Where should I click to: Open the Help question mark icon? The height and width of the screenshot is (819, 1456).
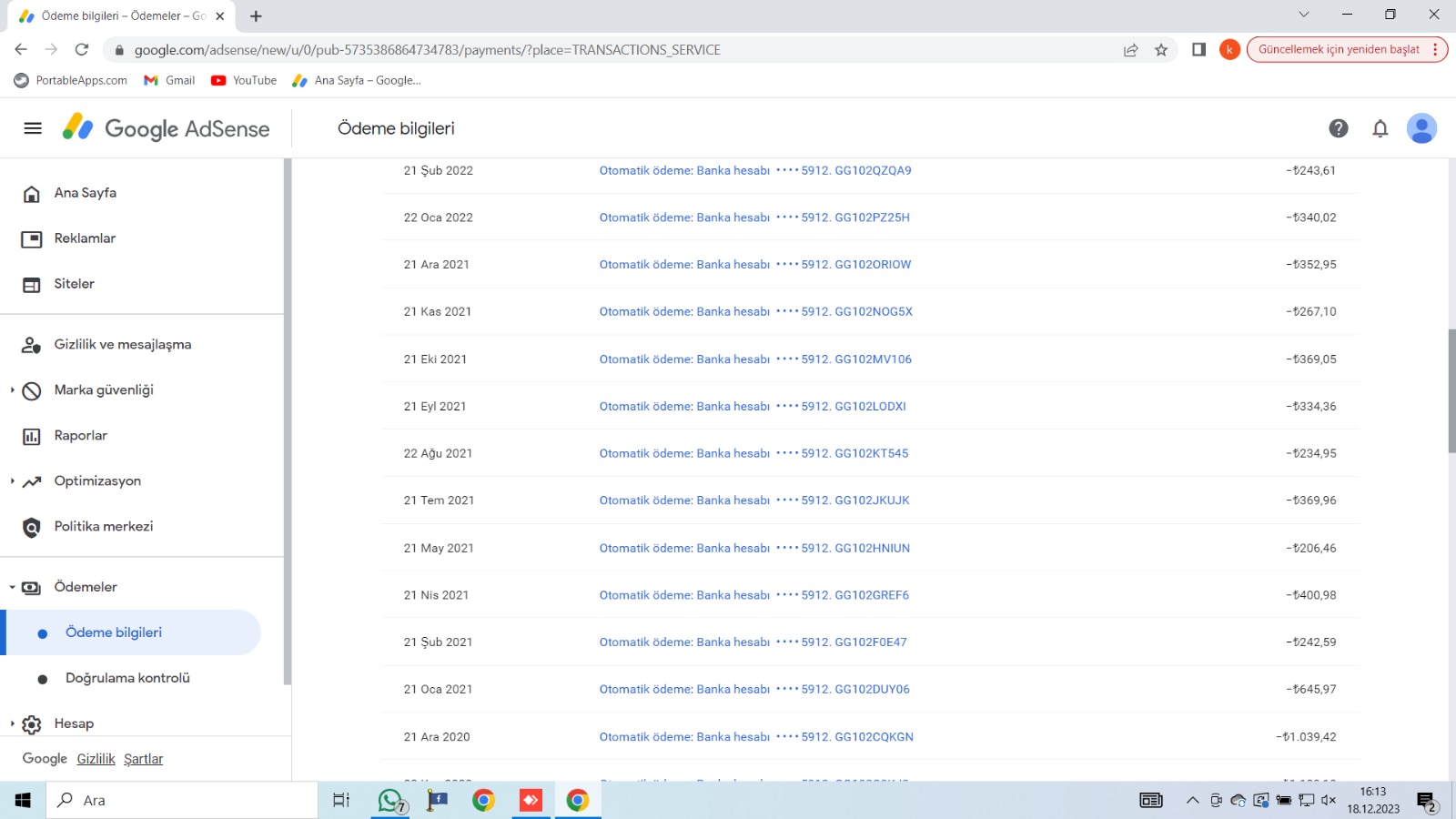pyautogui.click(x=1338, y=128)
